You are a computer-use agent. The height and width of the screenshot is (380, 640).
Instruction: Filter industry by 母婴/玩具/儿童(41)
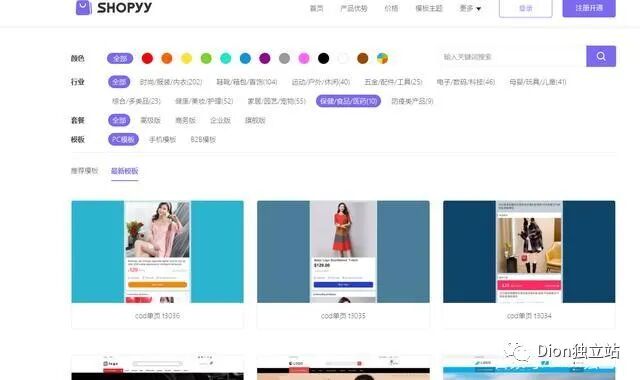coord(538,82)
